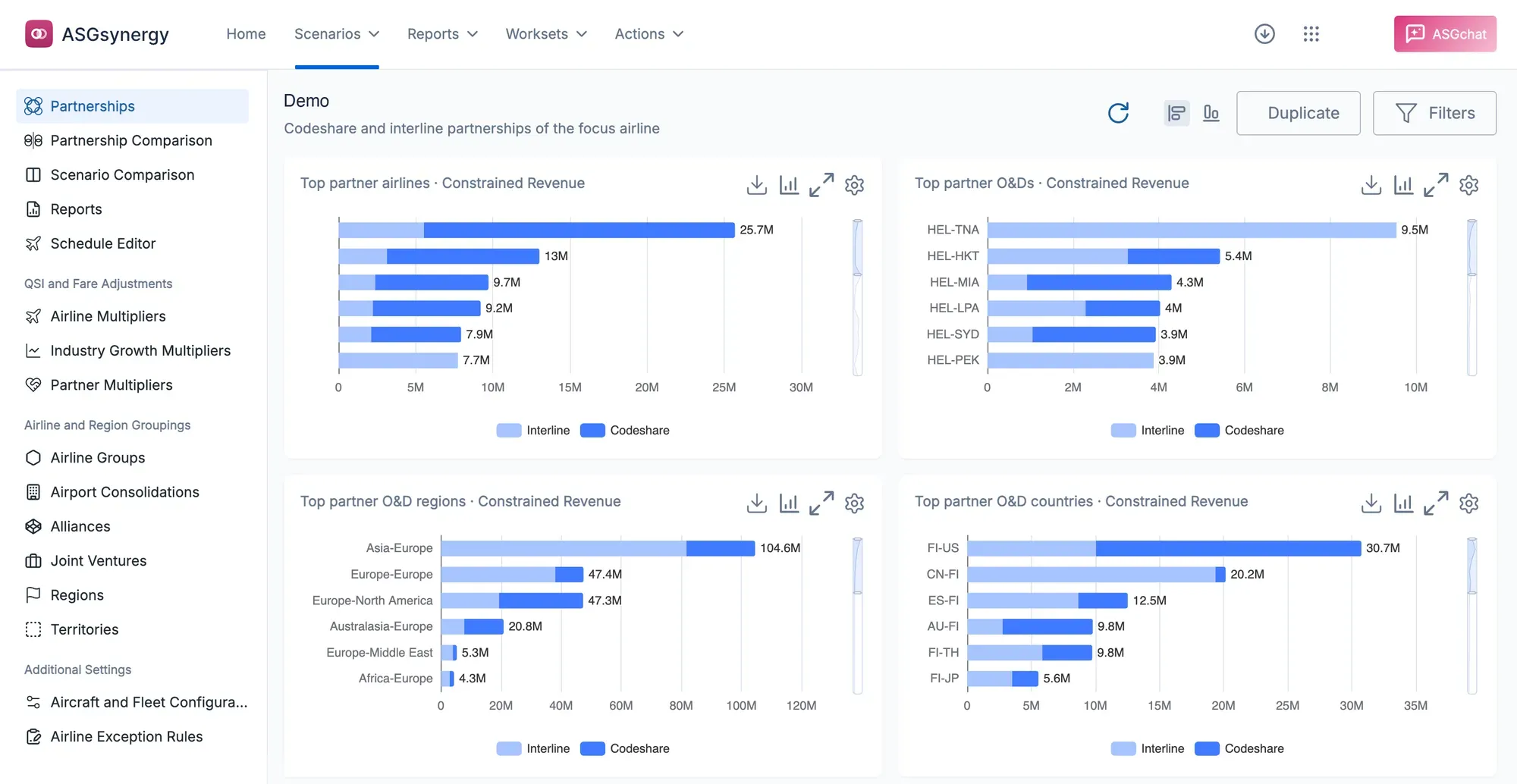Download Top partner O&D countries chart
This screenshot has width=1517, height=784.
1371,503
